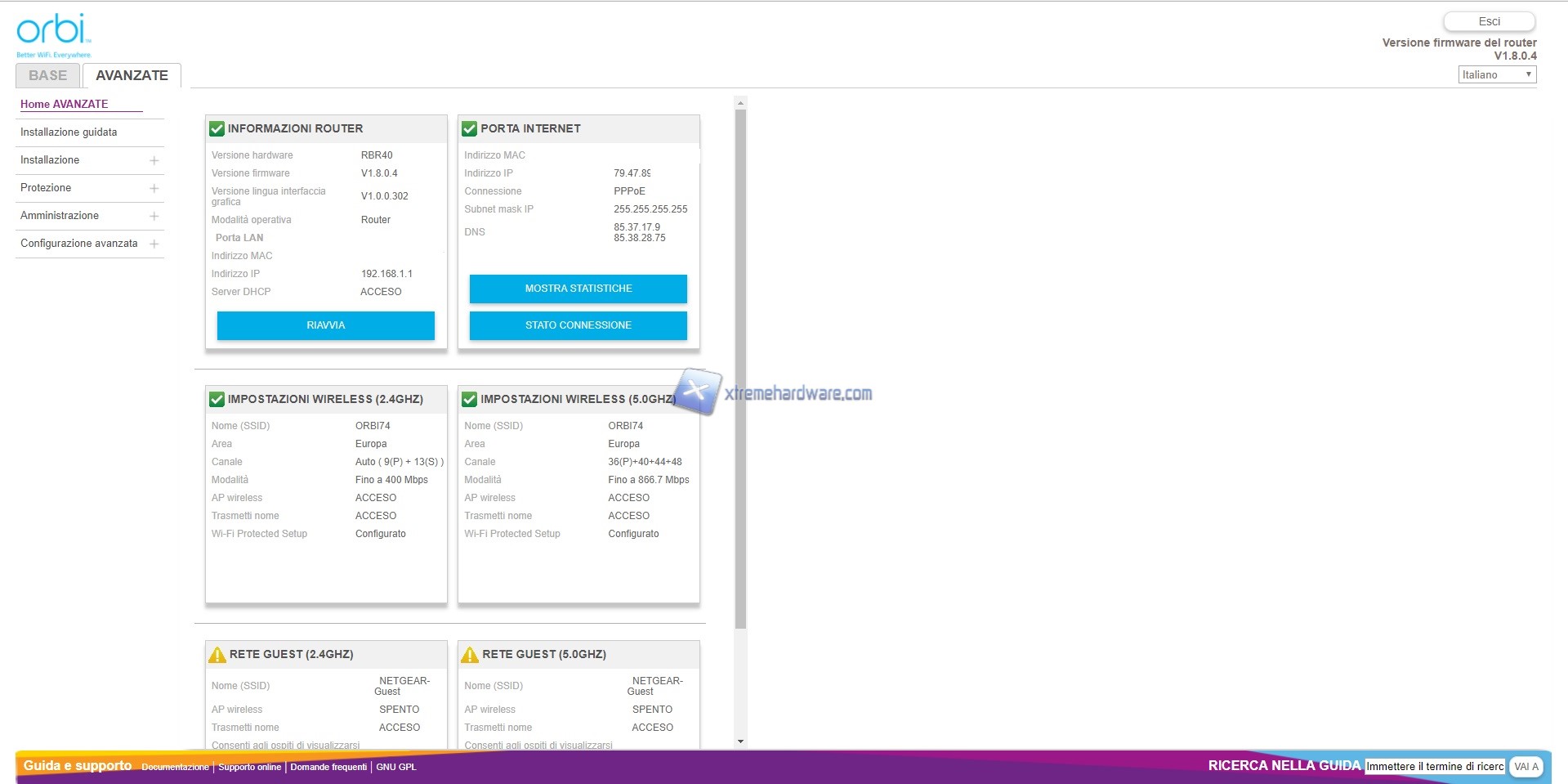The image size is (1568, 784).
Task: Open STATO CONNESSIONE
Action: click(x=578, y=325)
